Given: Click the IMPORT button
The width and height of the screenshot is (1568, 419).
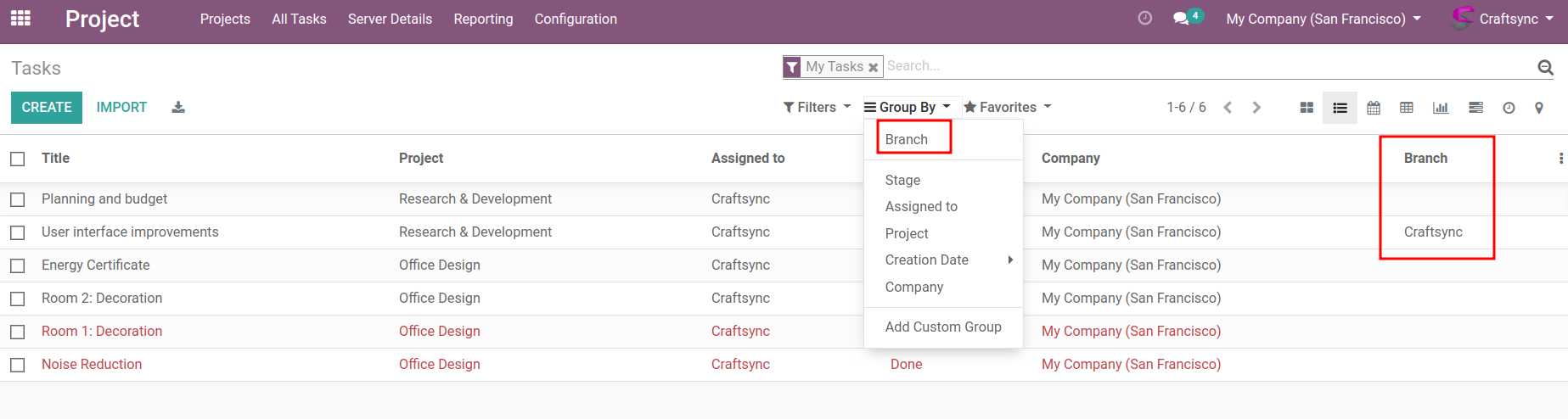Looking at the screenshot, I should [x=121, y=108].
